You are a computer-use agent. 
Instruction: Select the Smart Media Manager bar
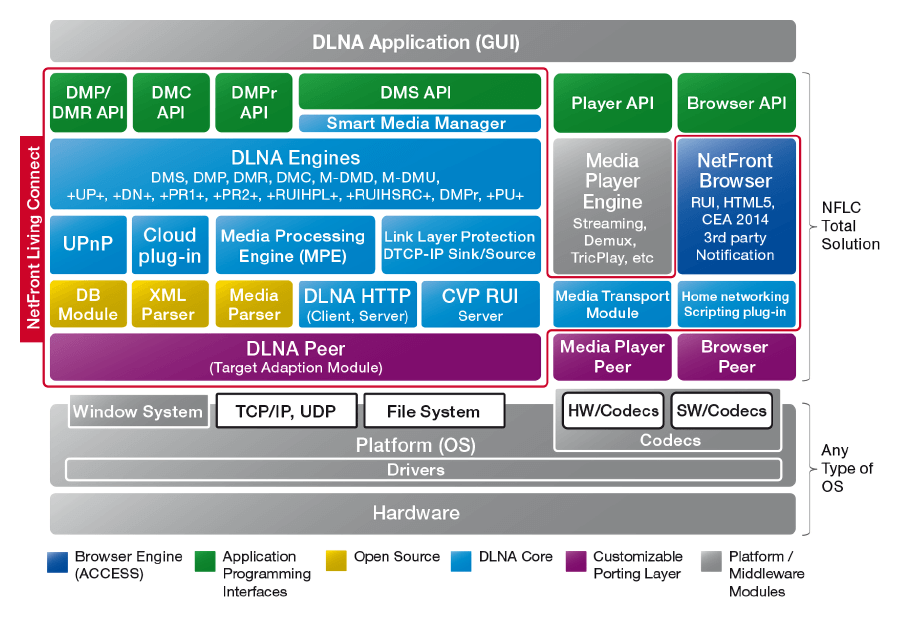click(419, 124)
